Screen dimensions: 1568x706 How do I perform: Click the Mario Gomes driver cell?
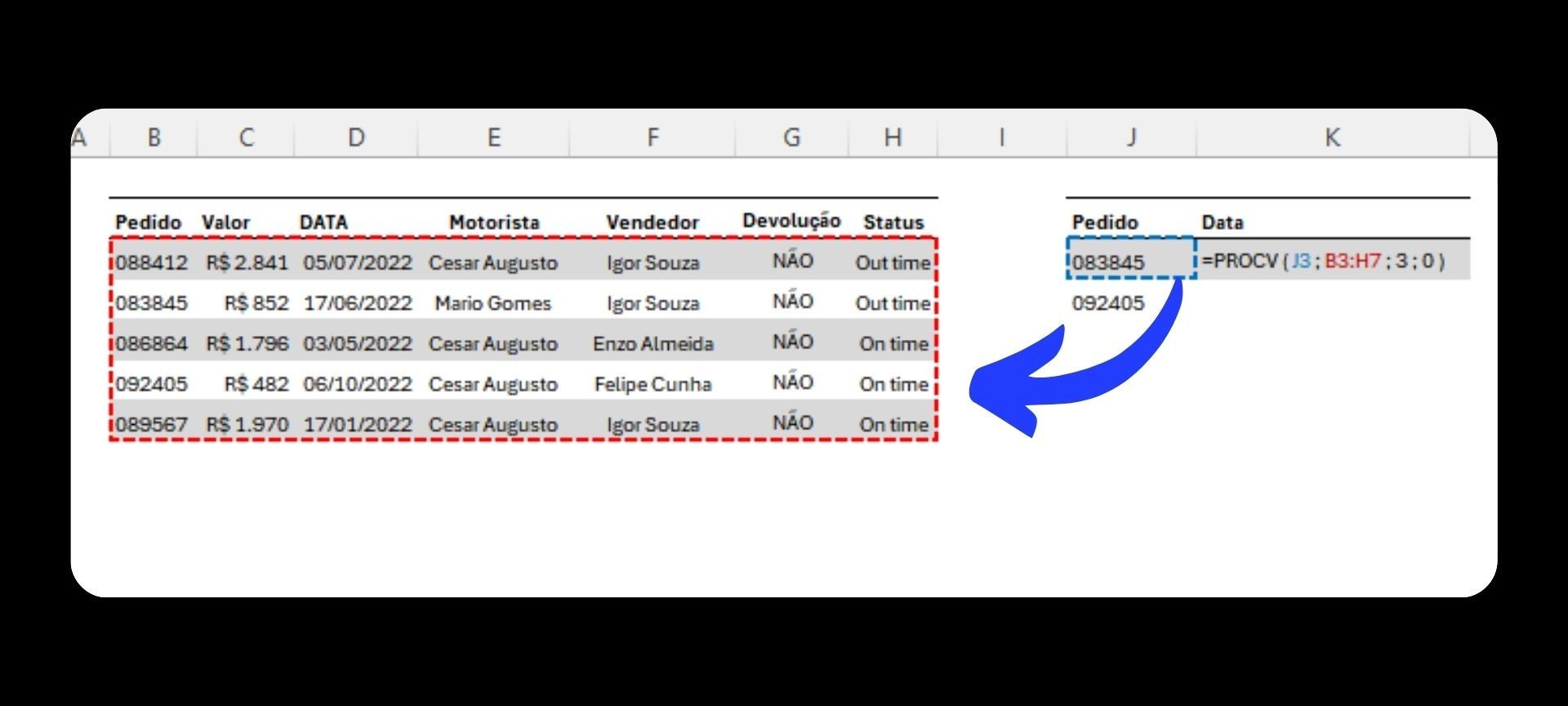pyautogui.click(x=492, y=303)
